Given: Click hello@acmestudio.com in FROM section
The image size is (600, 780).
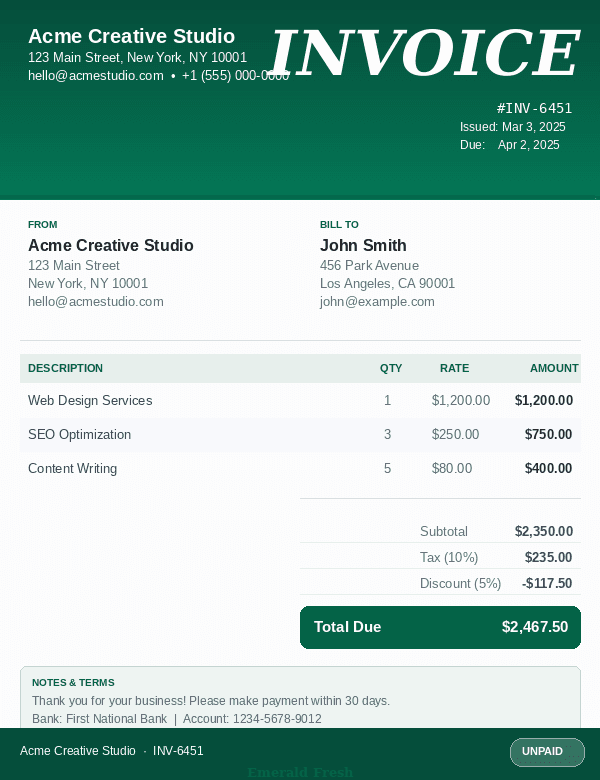Looking at the screenshot, I should click(96, 301).
